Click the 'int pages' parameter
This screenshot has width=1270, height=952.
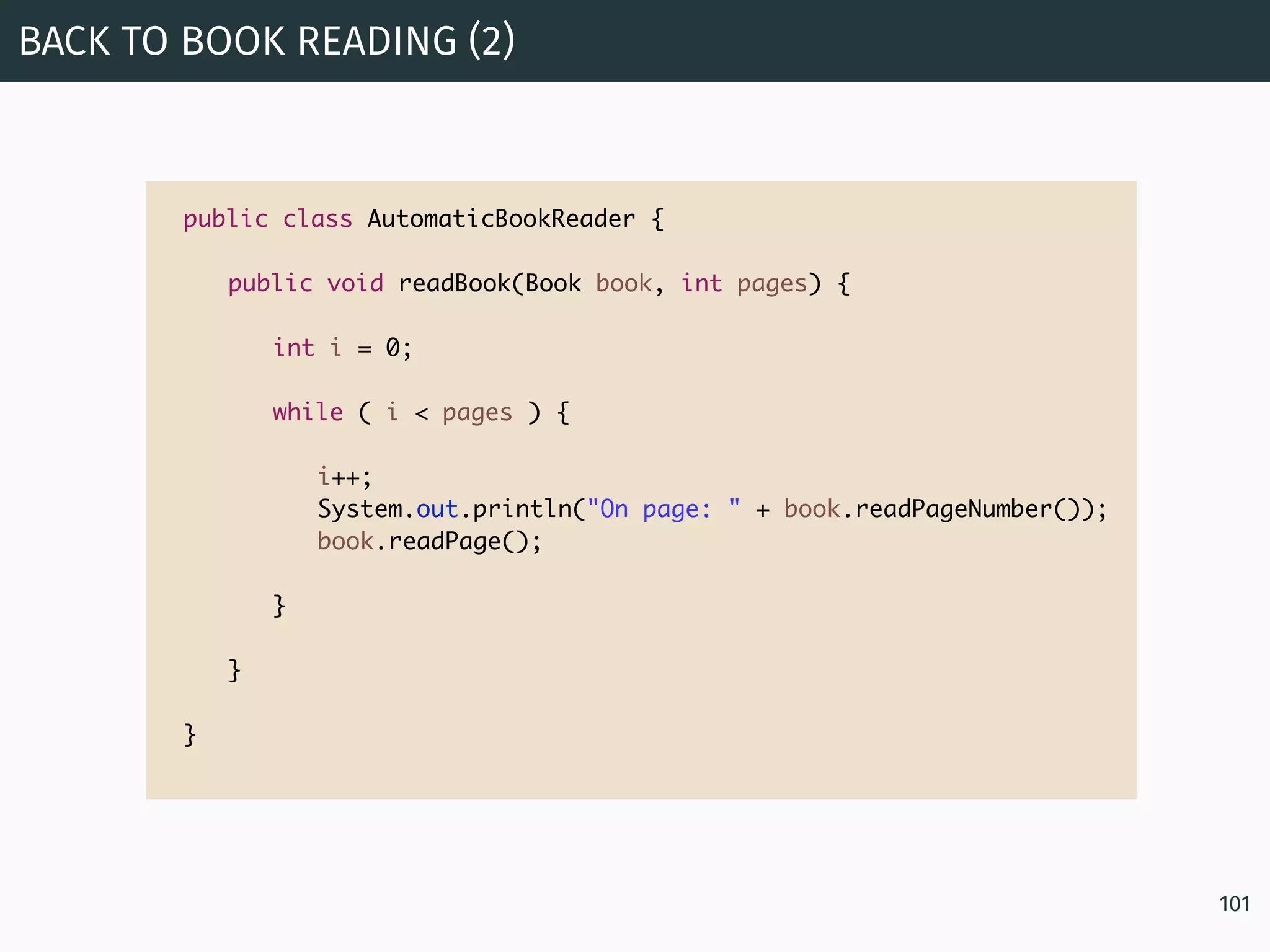tap(744, 284)
